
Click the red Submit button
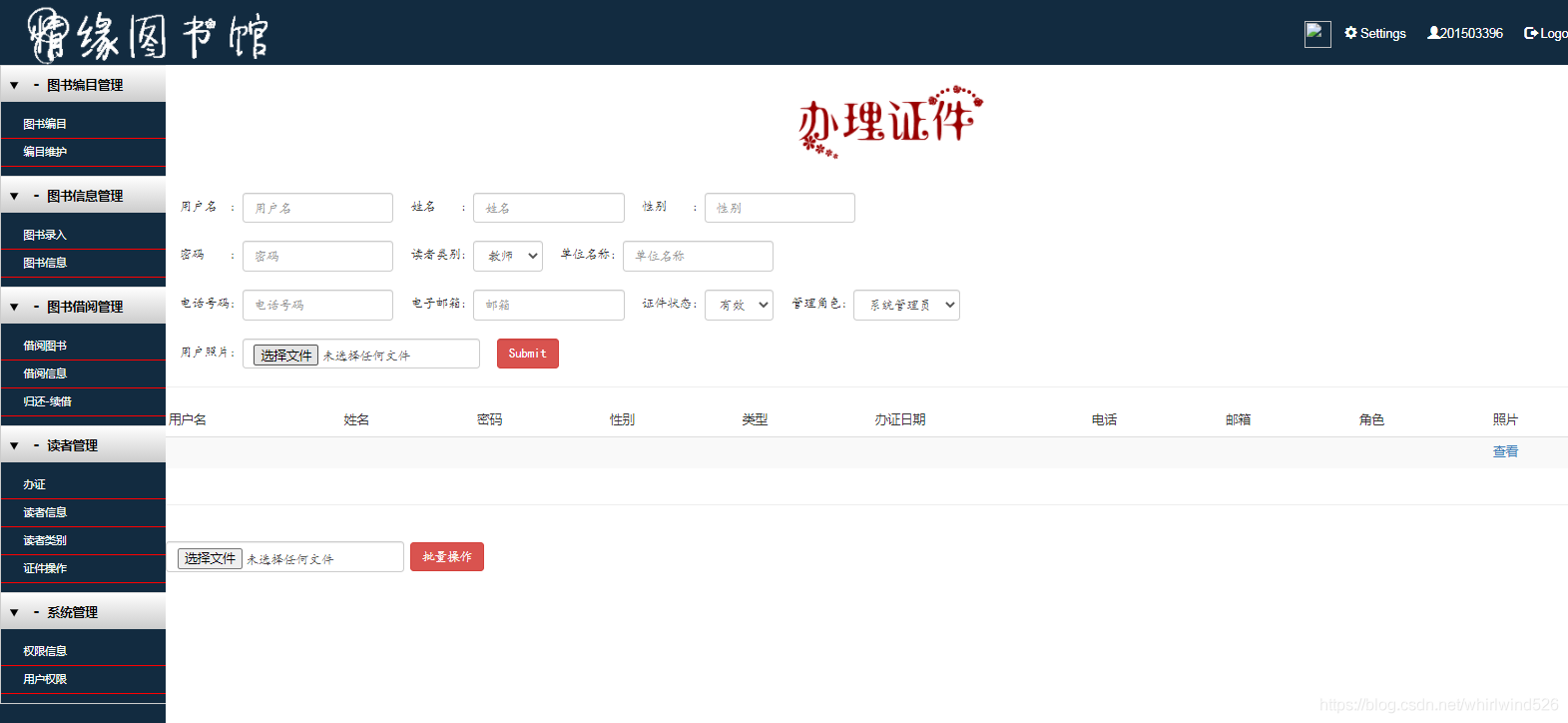click(528, 354)
